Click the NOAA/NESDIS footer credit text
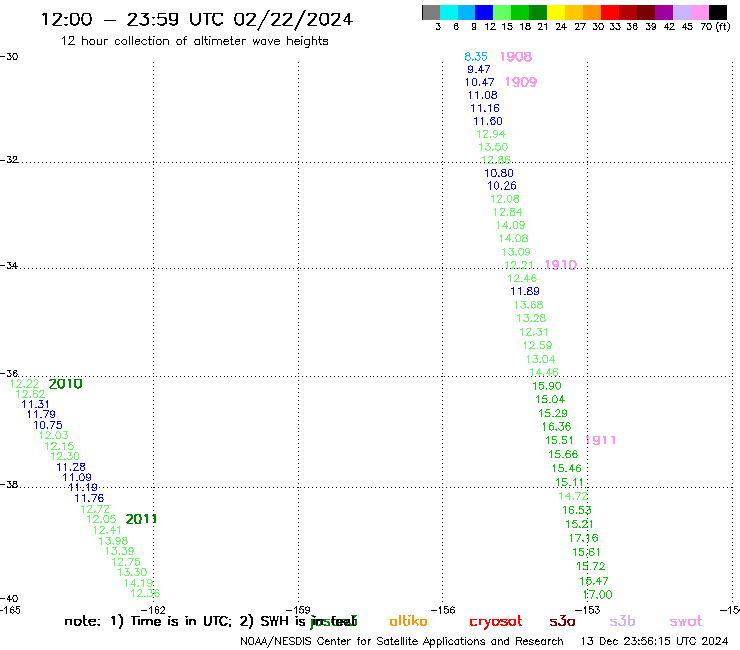 click(x=402, y=641)
